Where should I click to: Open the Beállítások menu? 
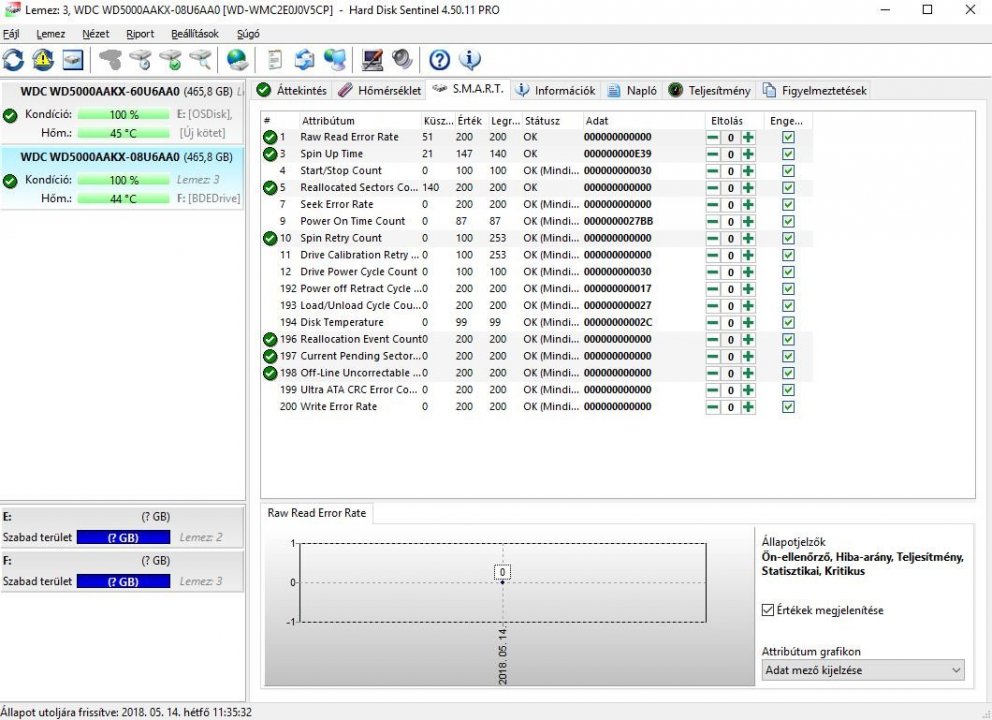point(195,34)
